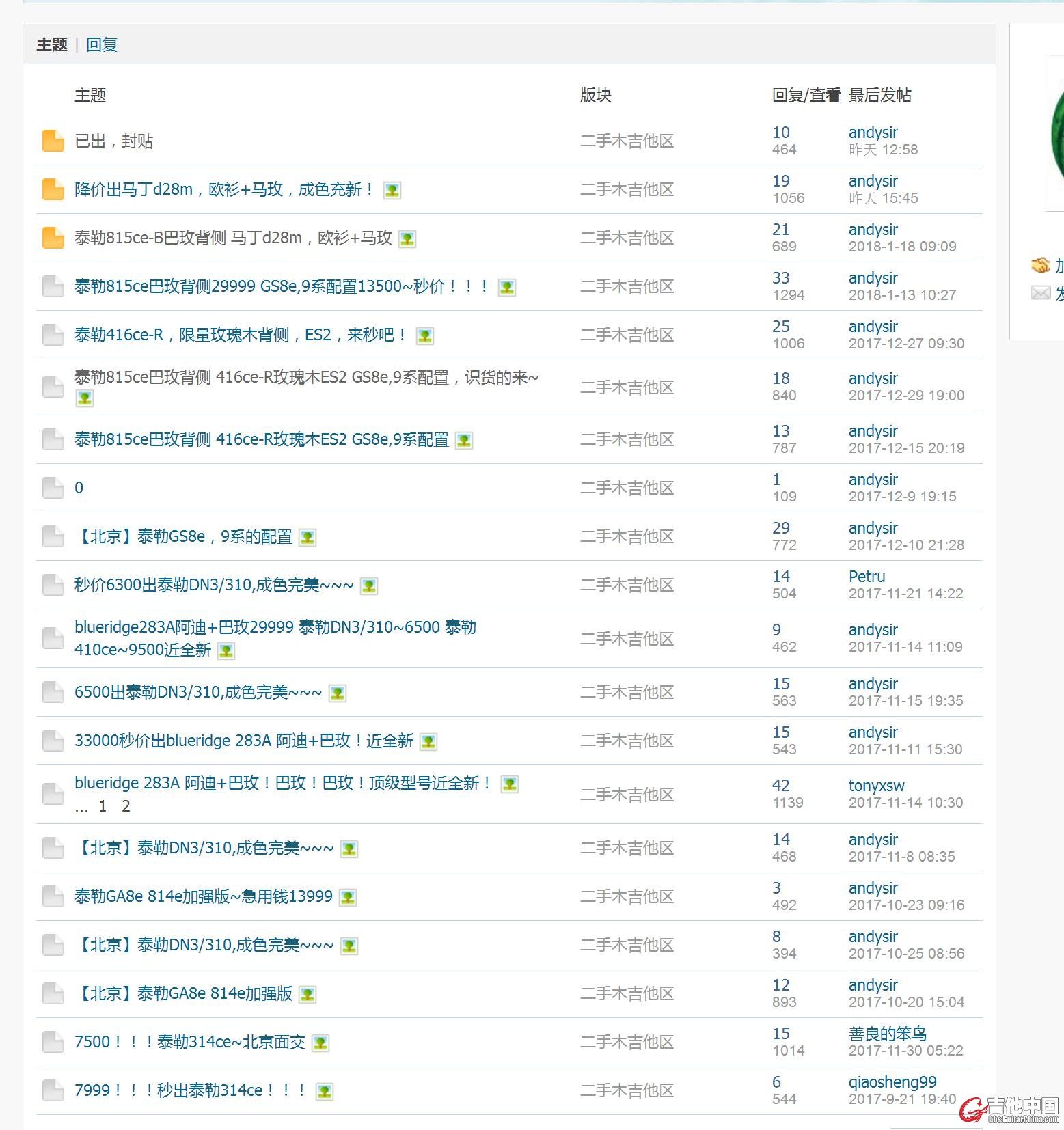Viewport: 1064px width, 1130px height.
Task: Open thread 【北京】泰勒GS8e，9系的配置
Action: pos(183,537)
